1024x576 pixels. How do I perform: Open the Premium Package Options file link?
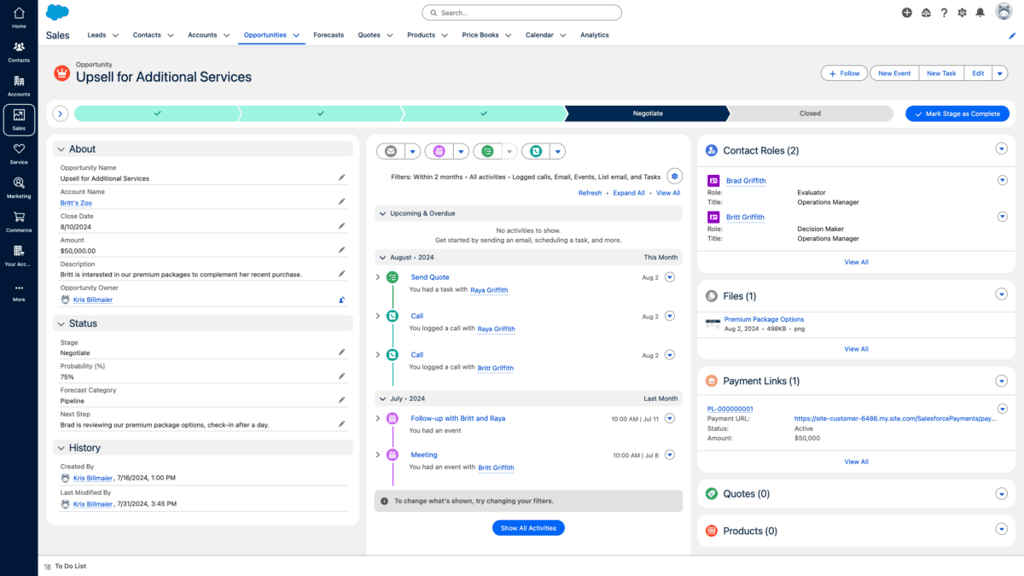point(764,319)
